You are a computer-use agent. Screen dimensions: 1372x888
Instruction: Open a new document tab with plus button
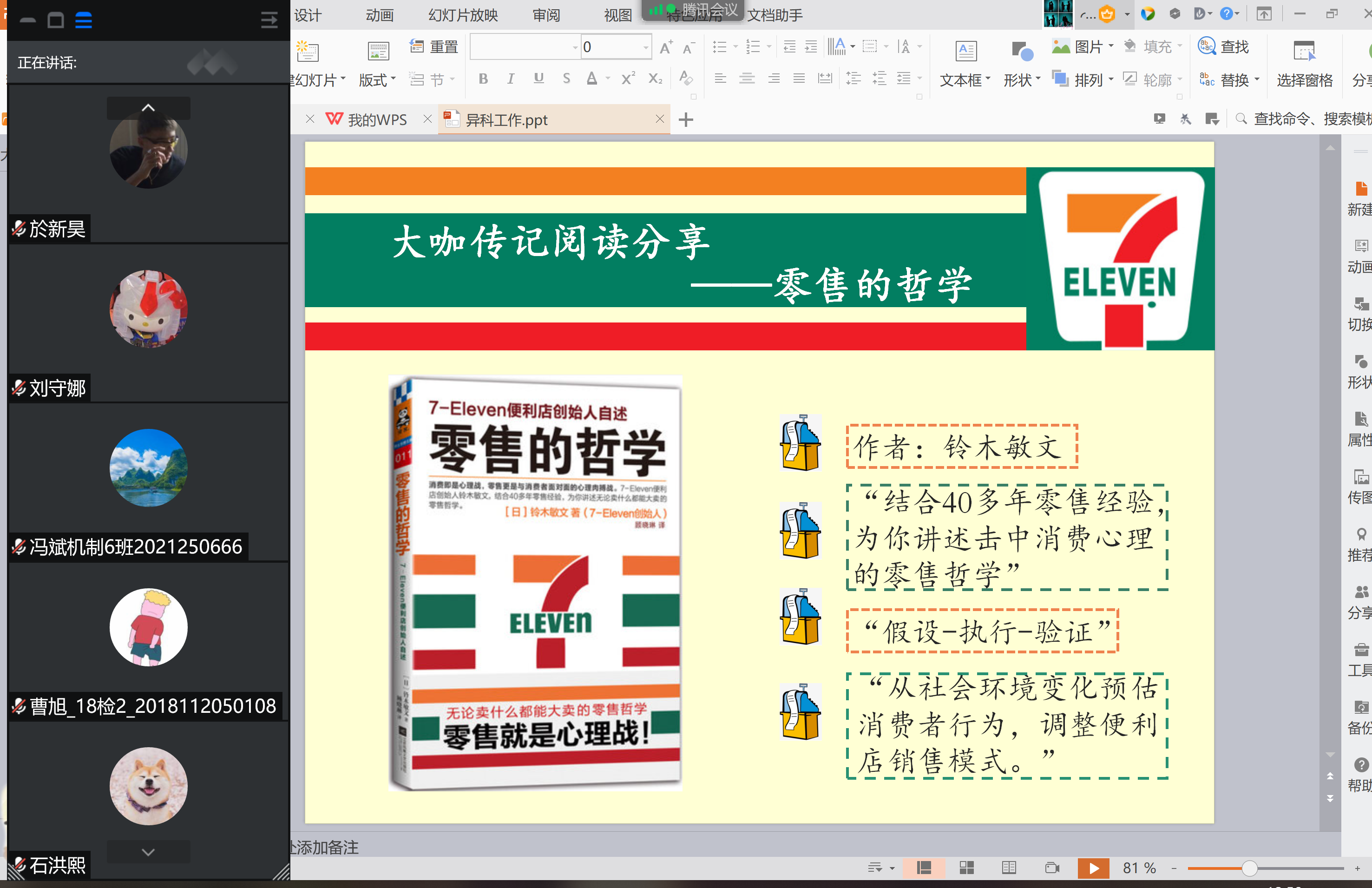pos(685,119)
